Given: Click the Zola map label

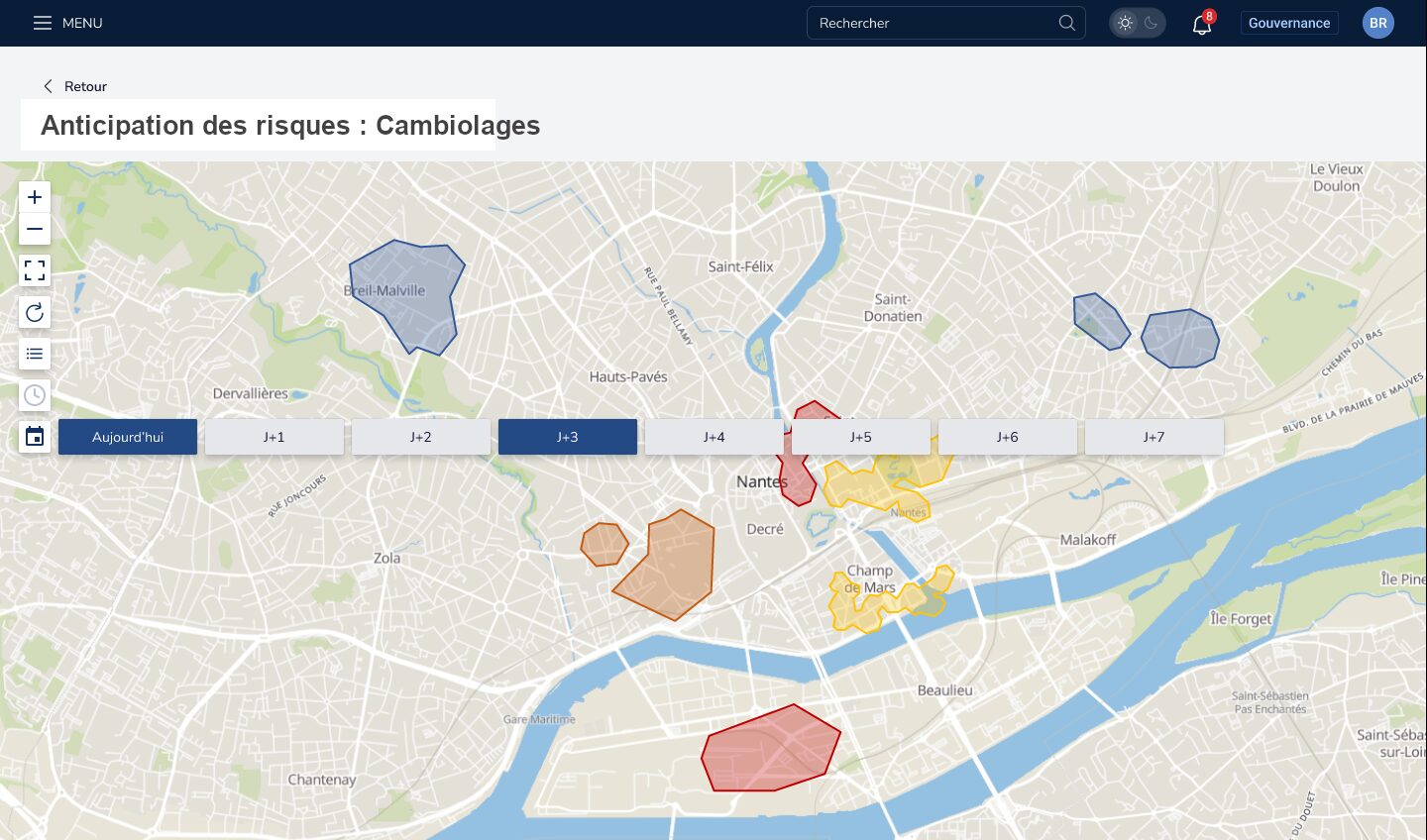Looking at the screenshot, I should click(387, 558).
